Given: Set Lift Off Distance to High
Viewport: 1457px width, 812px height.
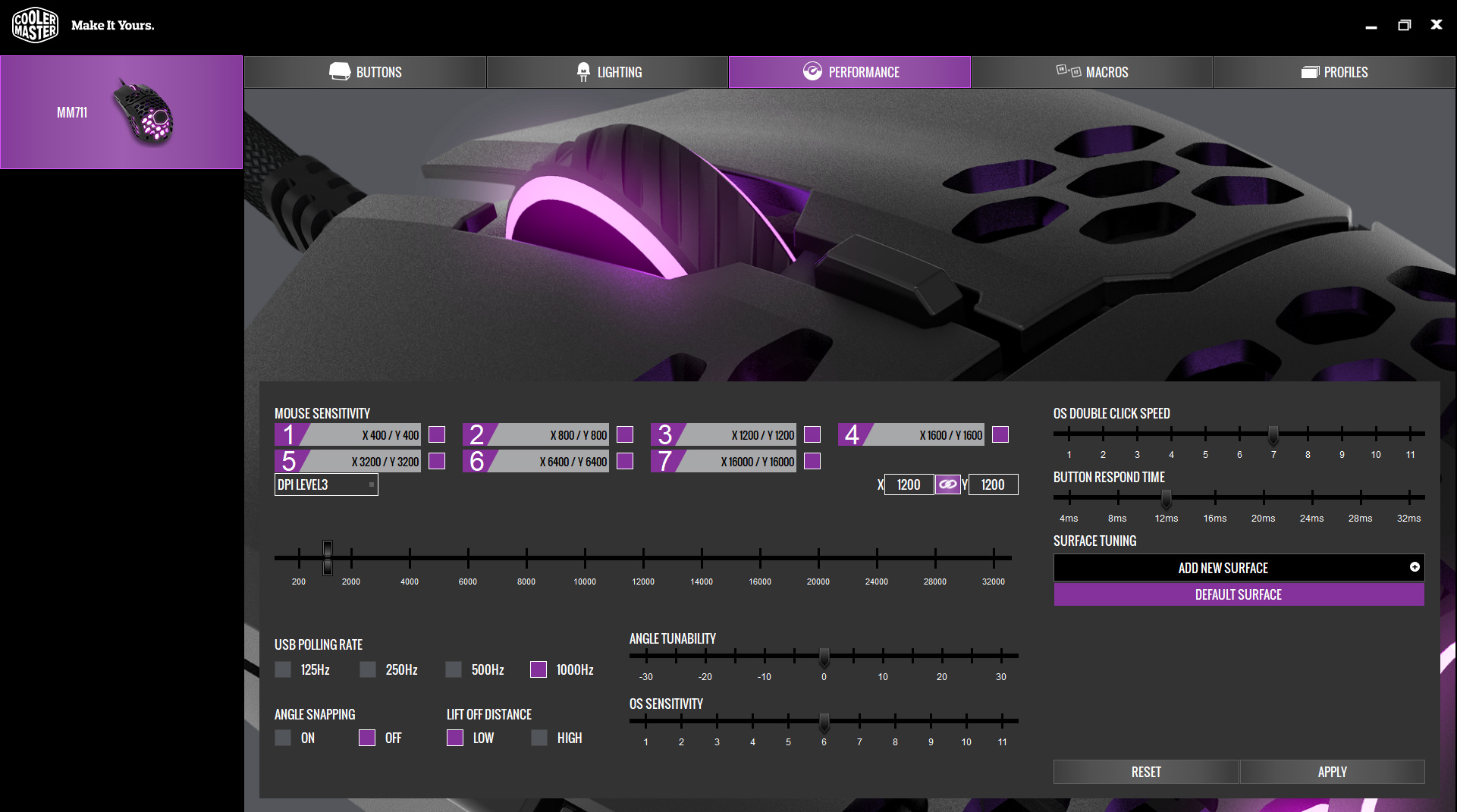Looking at the screenshot, I should tap(539, 738).
